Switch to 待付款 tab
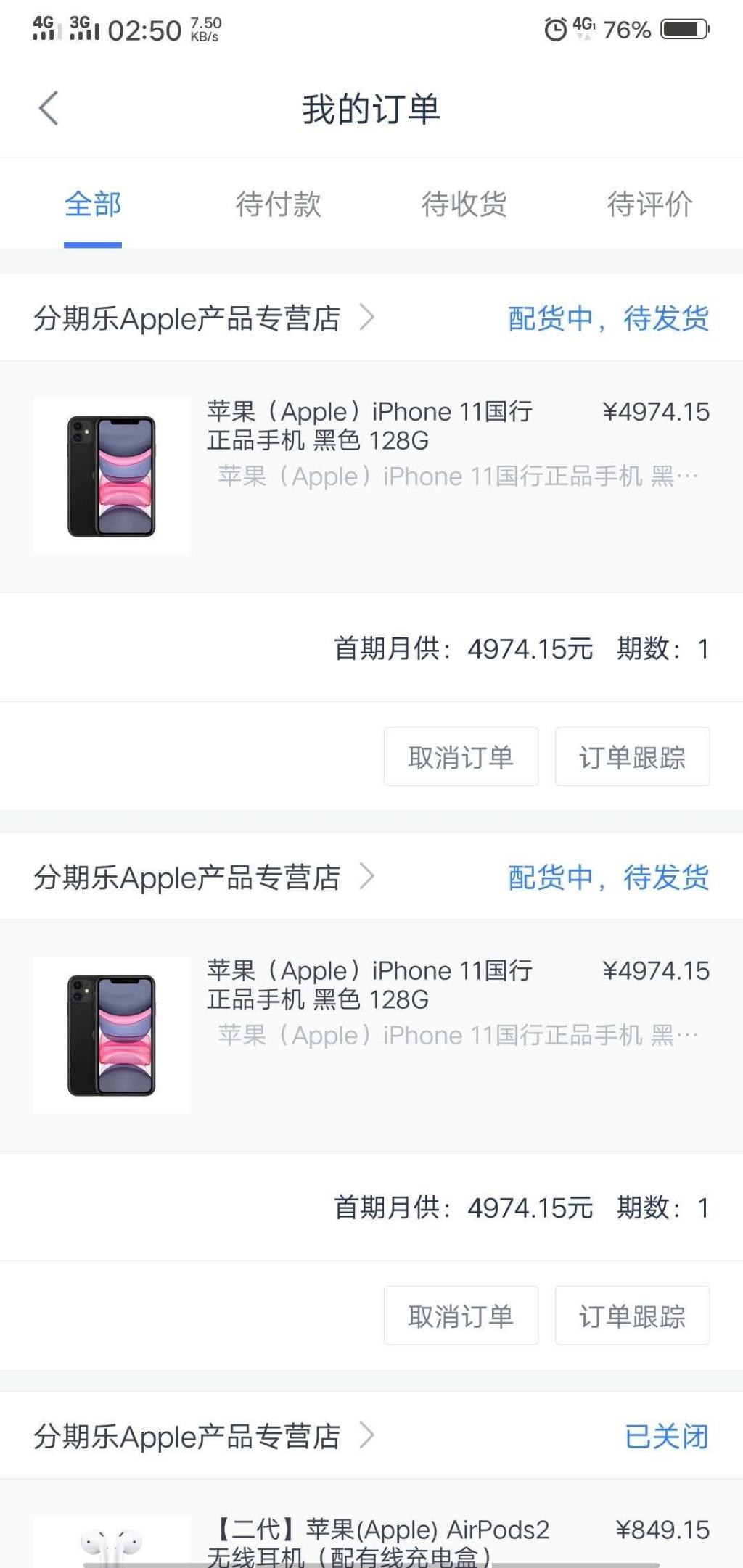 (x=279, y=204)
